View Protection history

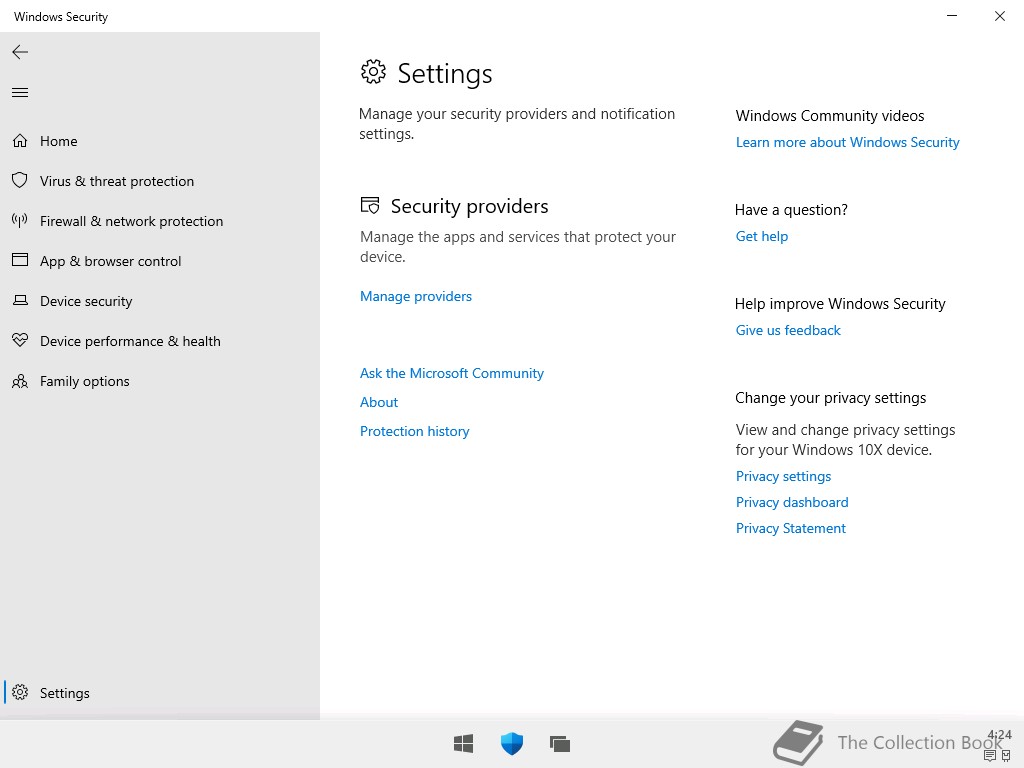pos(415,432)
